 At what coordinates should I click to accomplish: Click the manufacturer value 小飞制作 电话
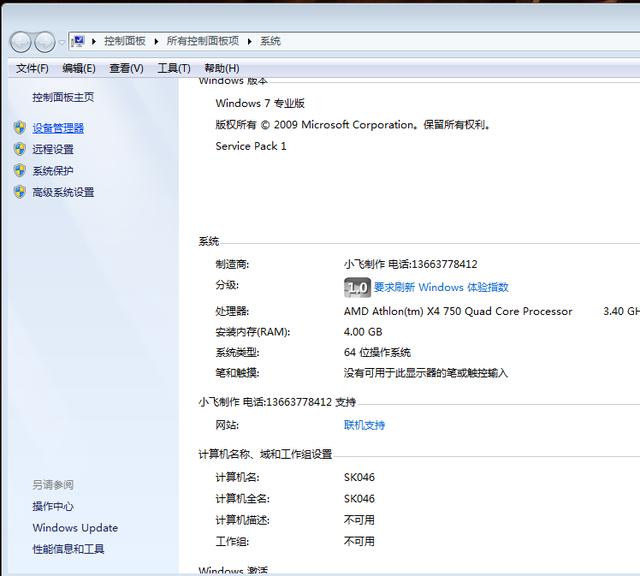[x=410, y=265]
